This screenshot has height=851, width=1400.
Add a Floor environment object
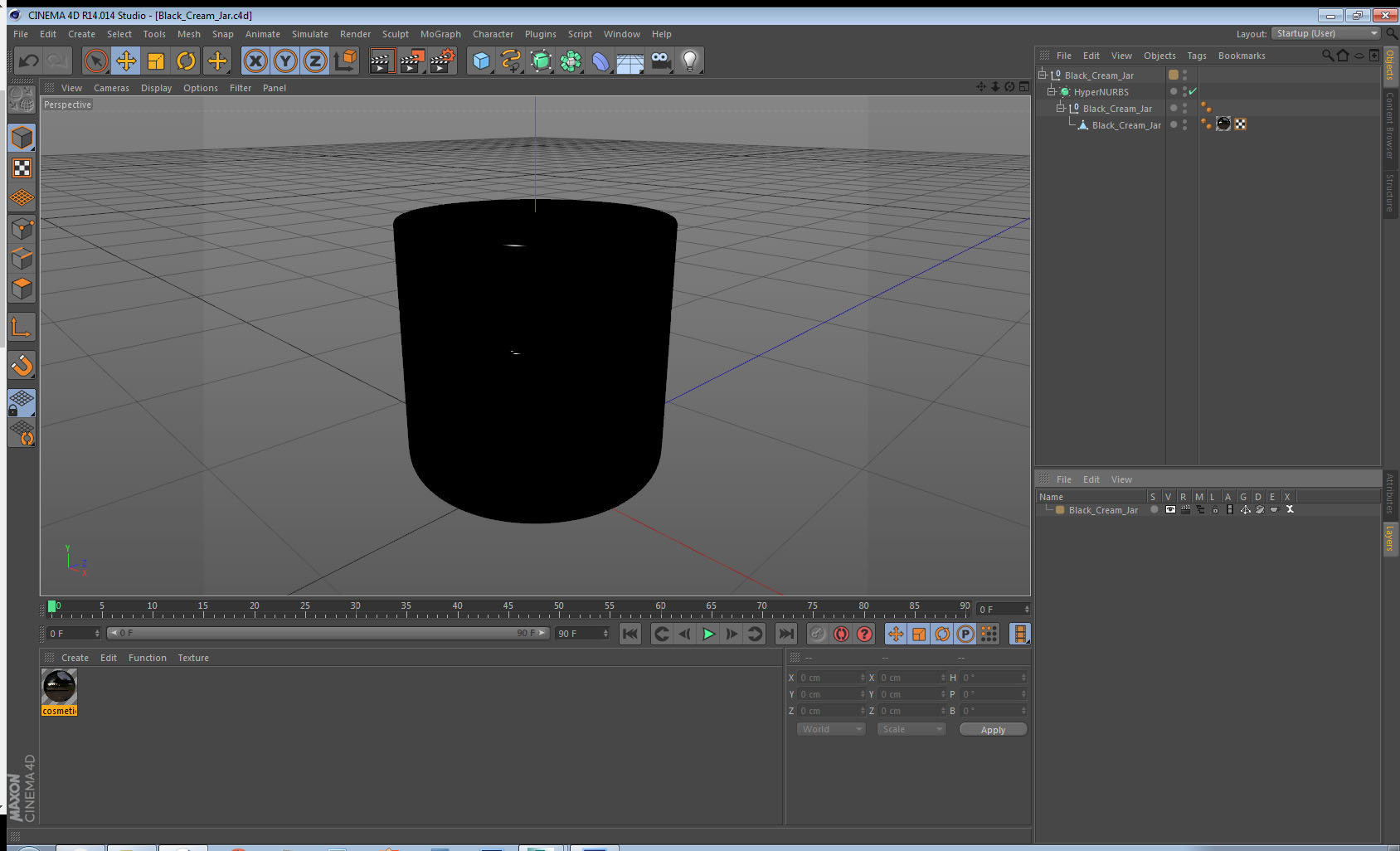[x=630, y=61]
